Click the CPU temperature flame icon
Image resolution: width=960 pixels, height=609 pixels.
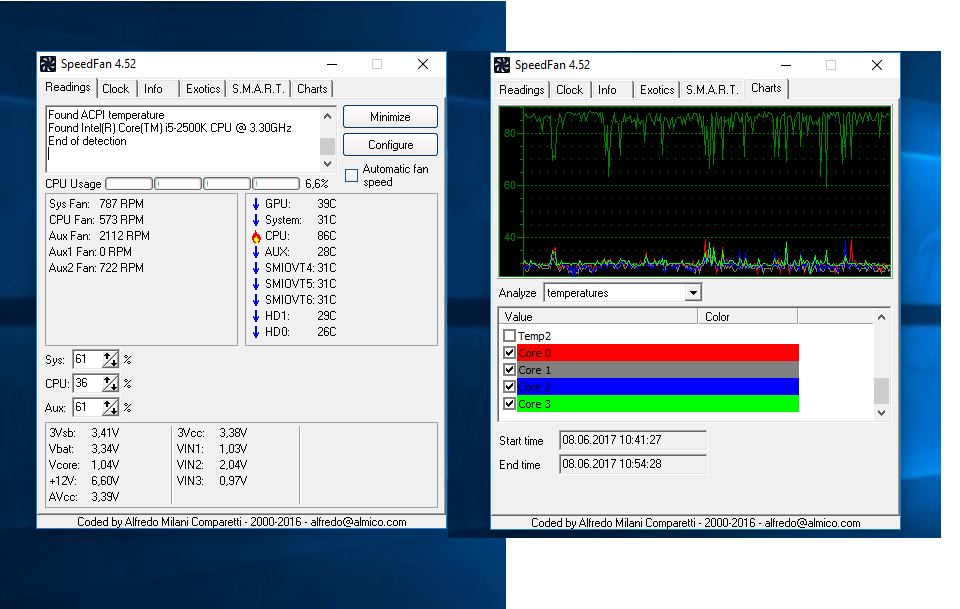(x=256, y=236)
